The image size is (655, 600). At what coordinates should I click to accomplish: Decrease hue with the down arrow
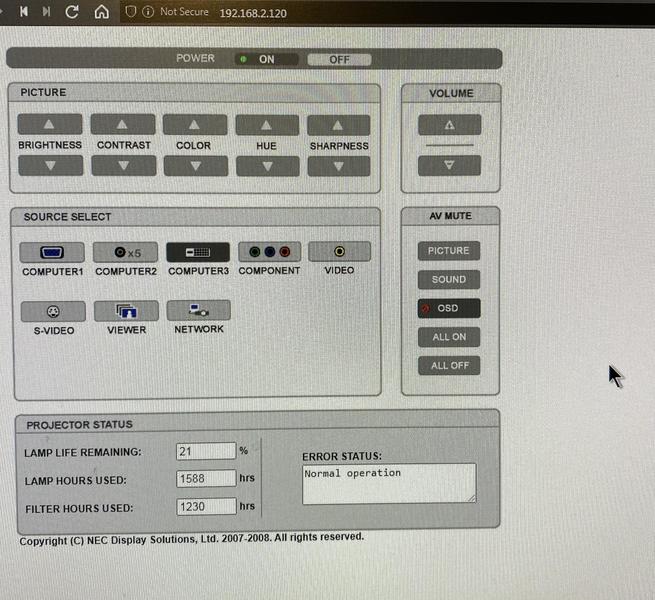pos(268,166)
